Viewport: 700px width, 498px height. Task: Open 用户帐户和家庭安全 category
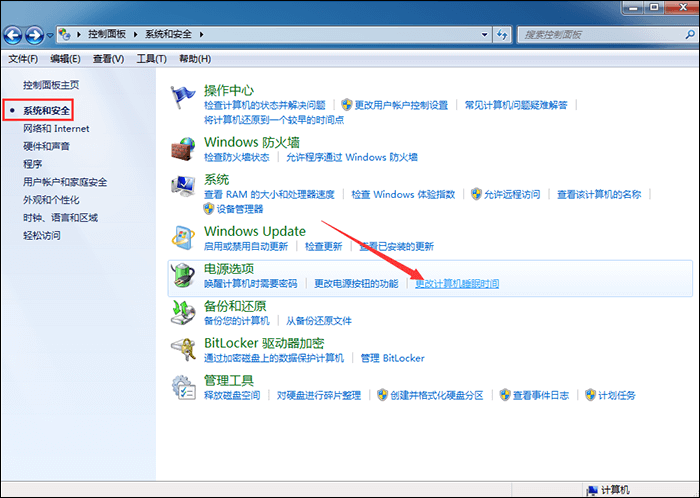pyautogui.click(x=65, y=182)
